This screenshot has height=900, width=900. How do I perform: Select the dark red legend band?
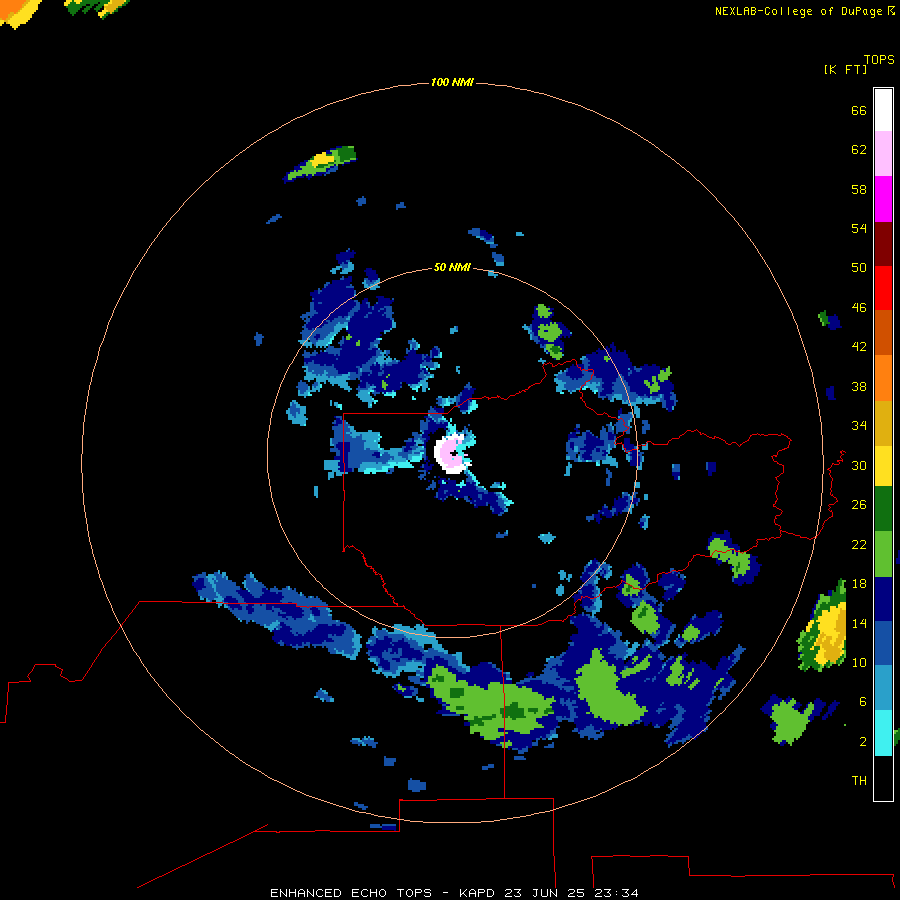tap(883, 244)
